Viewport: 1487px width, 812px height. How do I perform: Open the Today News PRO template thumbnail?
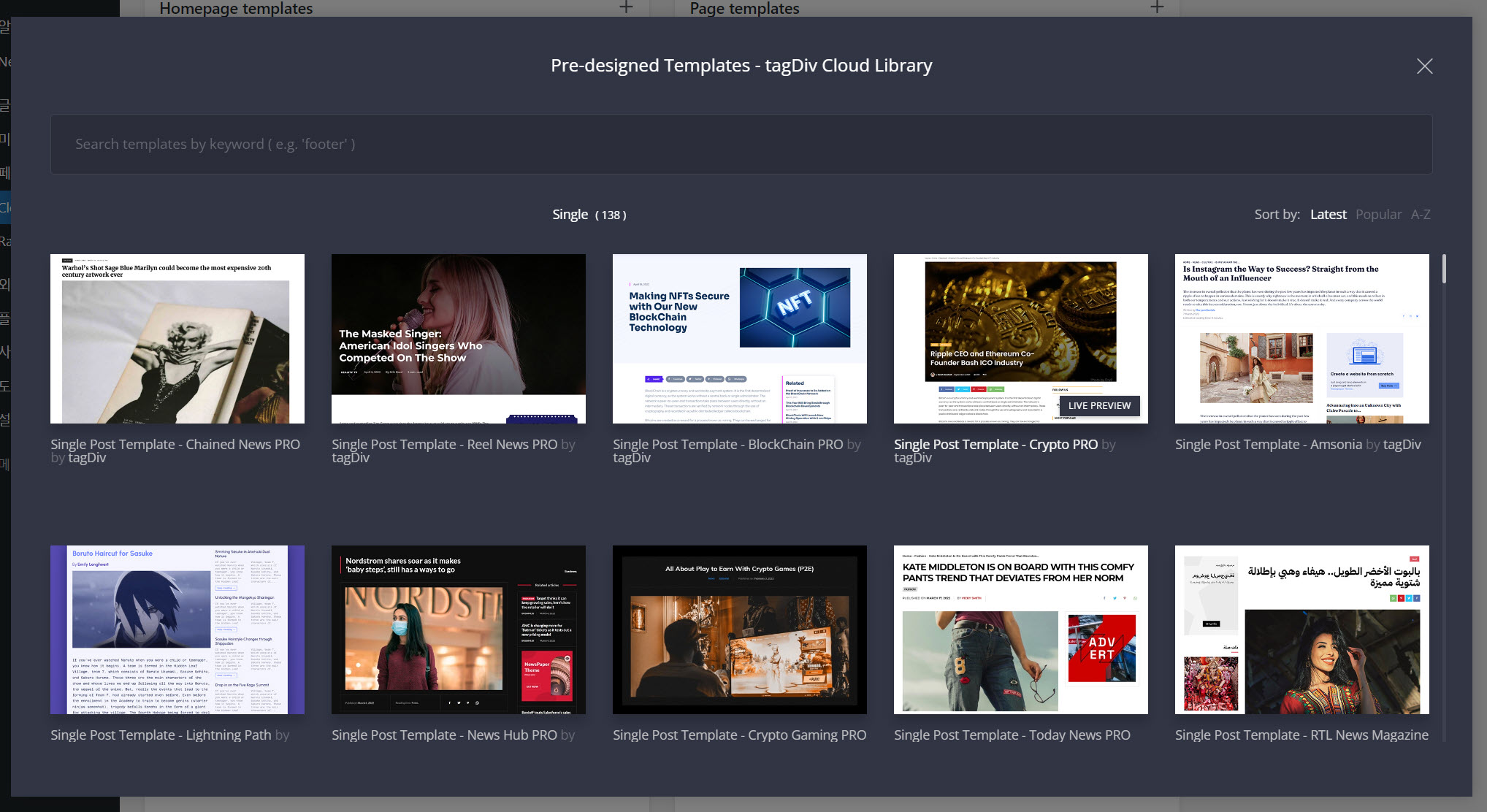point(1021,629)
